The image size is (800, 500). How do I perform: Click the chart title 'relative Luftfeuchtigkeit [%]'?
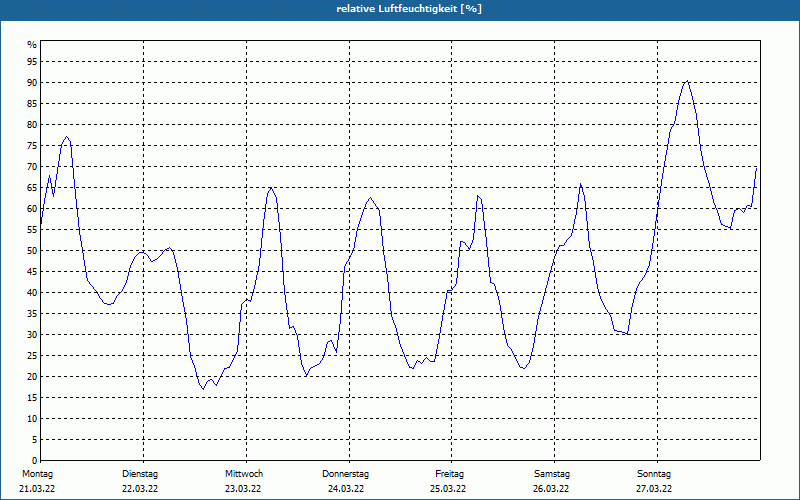click(x=409, y=9)
